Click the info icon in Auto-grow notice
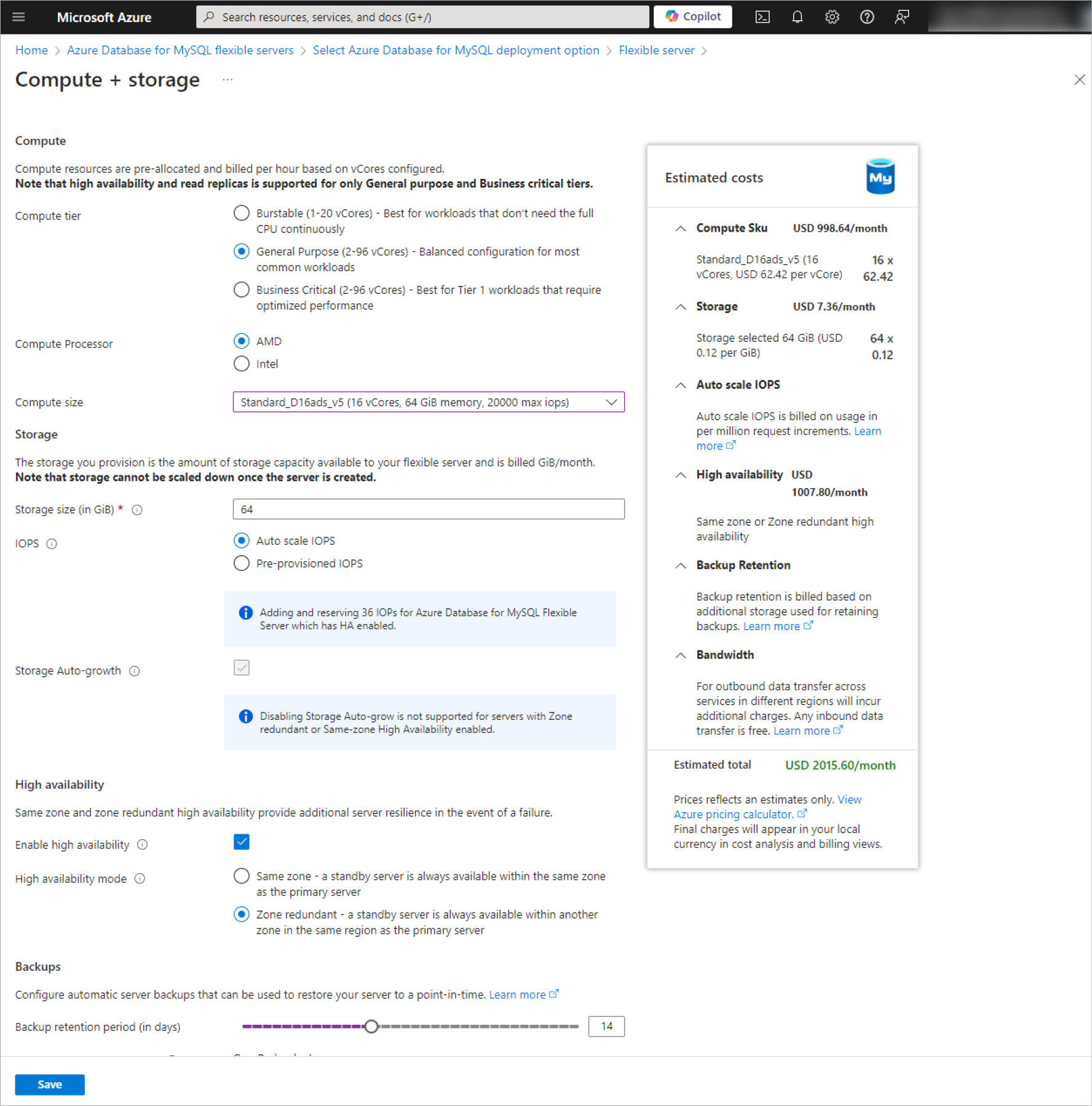 tap(245, 716)
